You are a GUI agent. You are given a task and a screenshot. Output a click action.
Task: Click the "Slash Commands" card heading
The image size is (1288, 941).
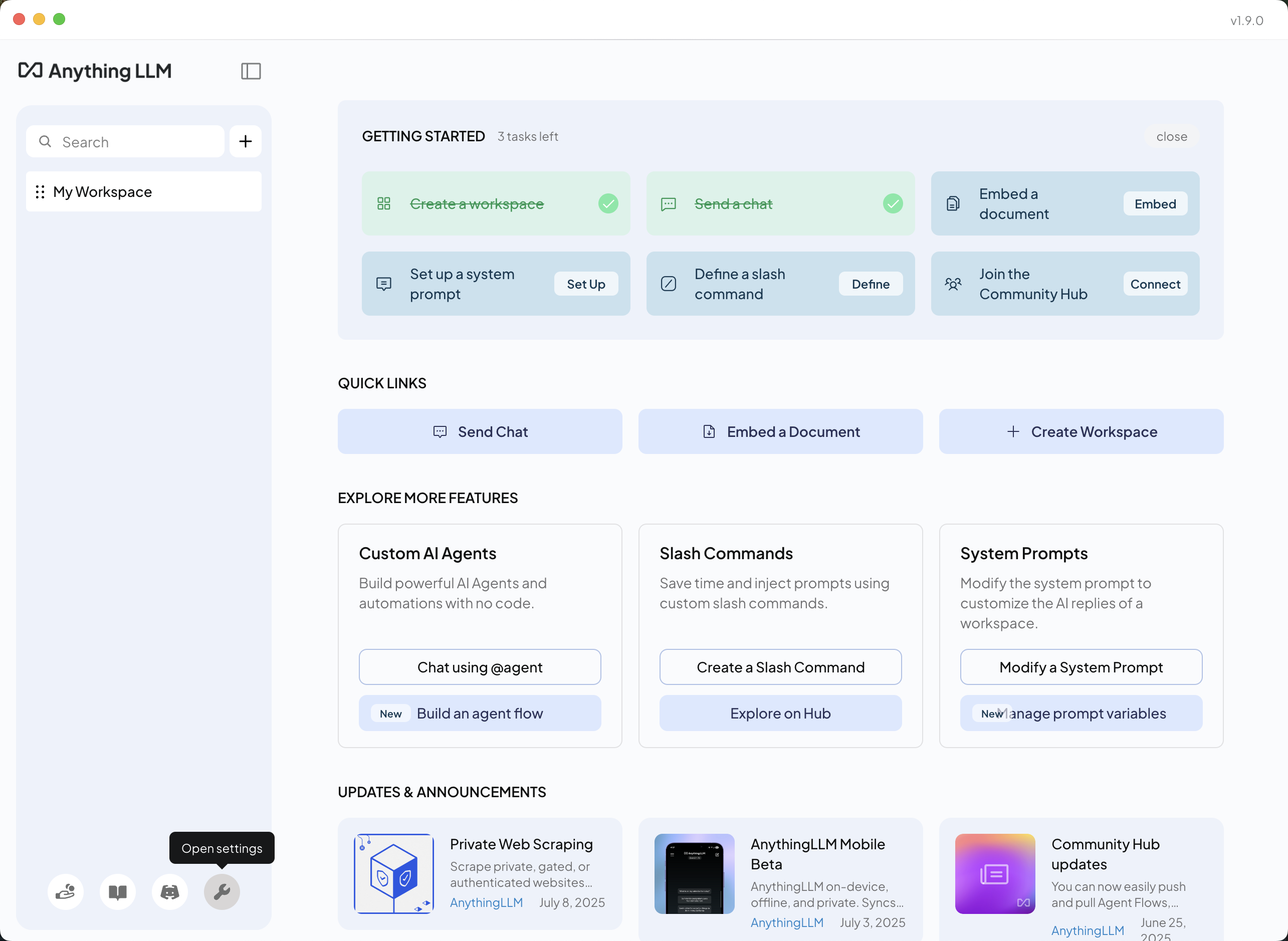click(x=726, y=554)
